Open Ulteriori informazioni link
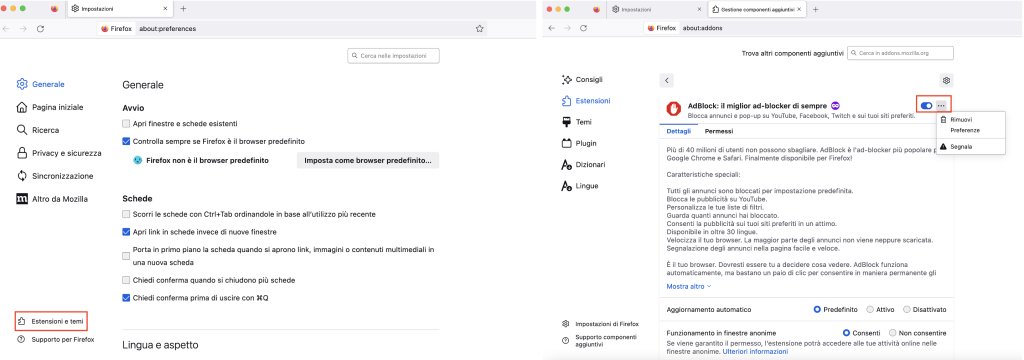The height and width of the screenshot is (360, 1024). coord(755,352)
